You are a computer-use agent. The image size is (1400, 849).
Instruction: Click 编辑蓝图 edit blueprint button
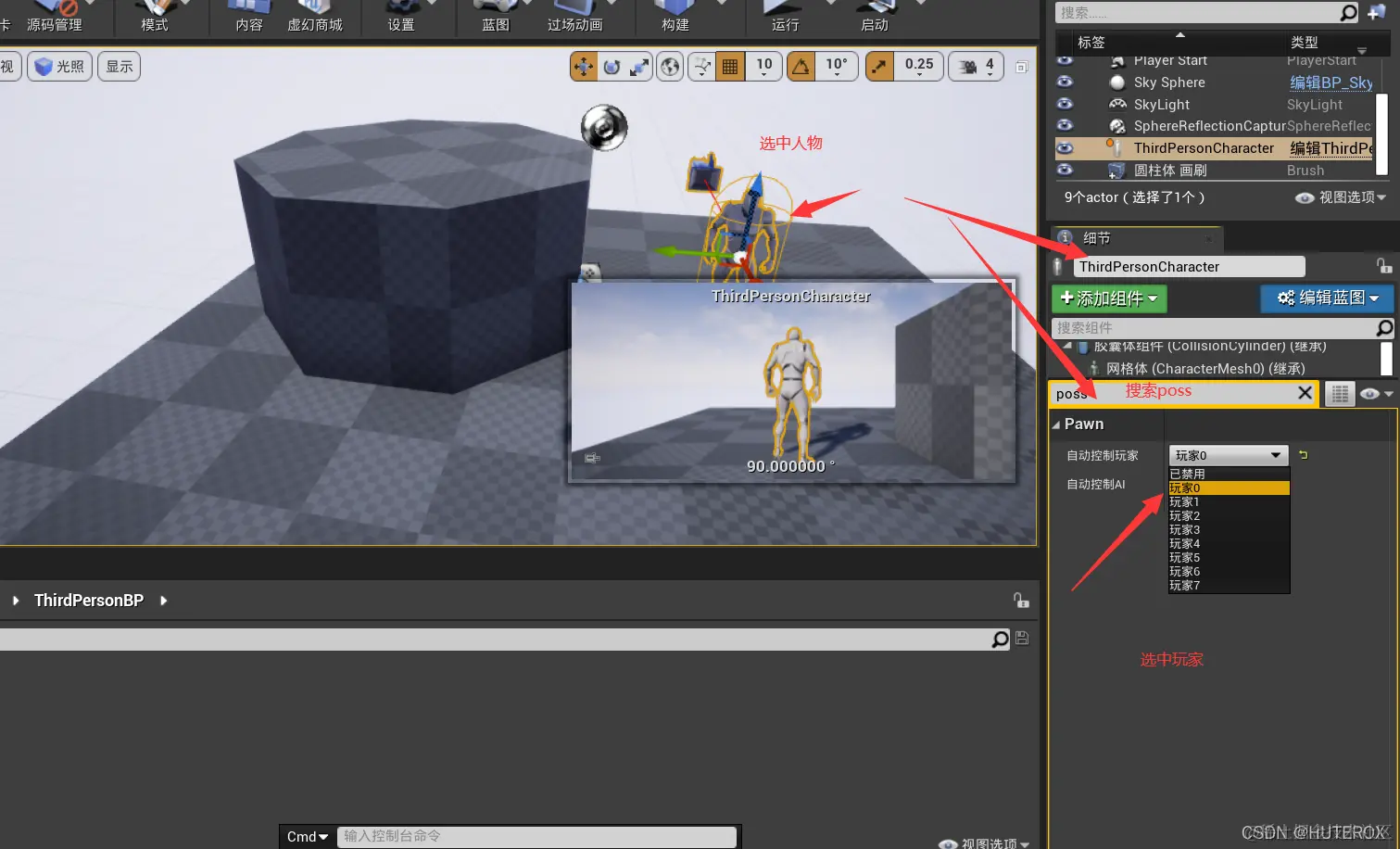pyautogui.click(x=1329, y=298)
